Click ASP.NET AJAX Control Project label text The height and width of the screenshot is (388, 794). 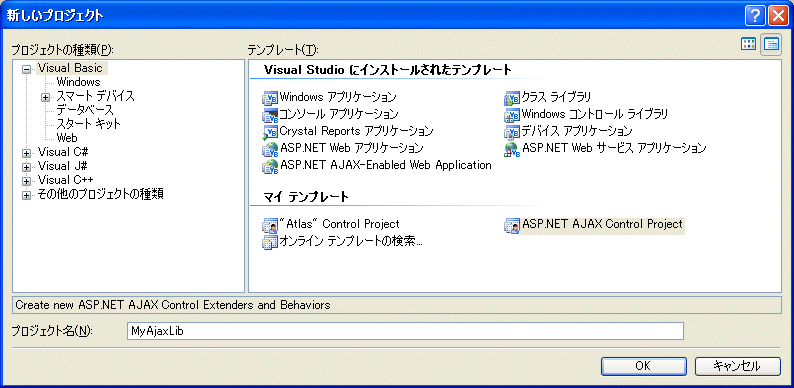click(603, 224)
